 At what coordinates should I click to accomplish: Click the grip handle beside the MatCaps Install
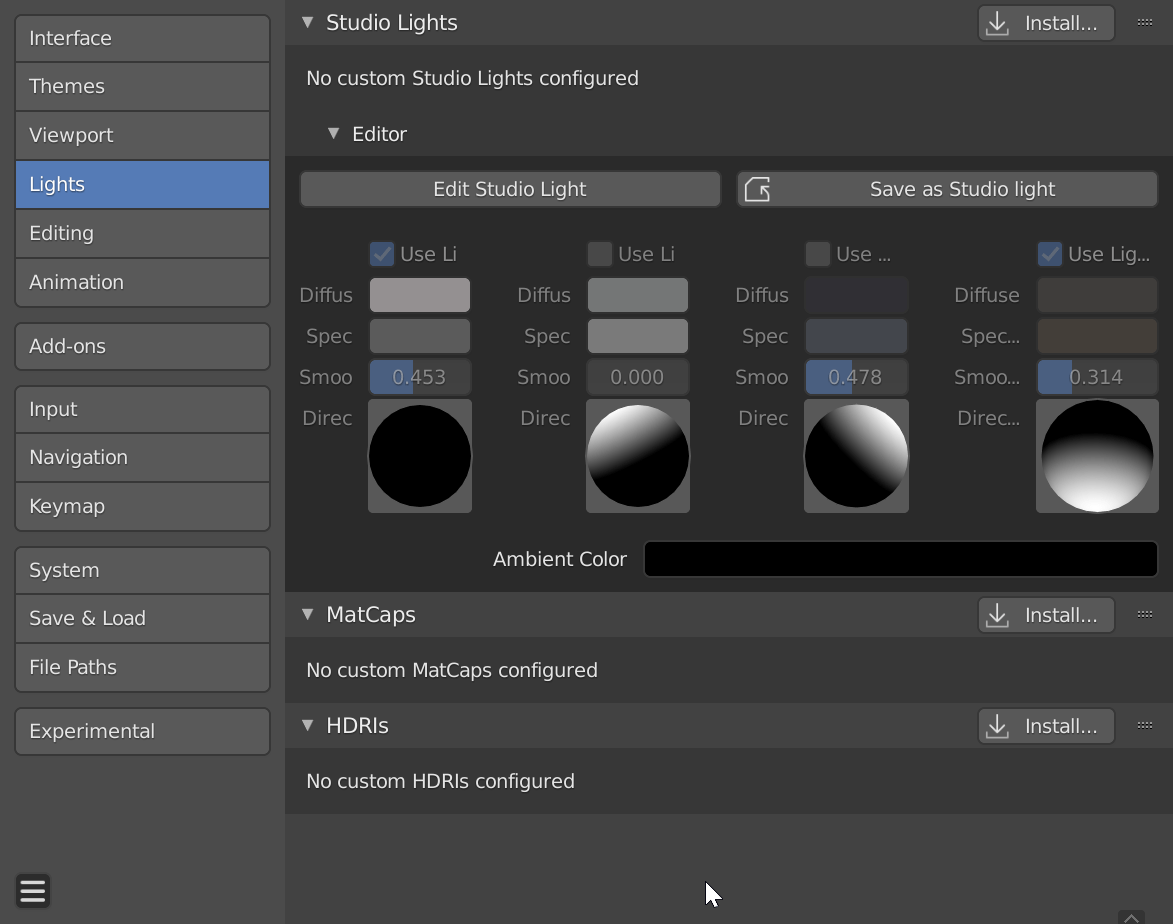point(1144,614)
